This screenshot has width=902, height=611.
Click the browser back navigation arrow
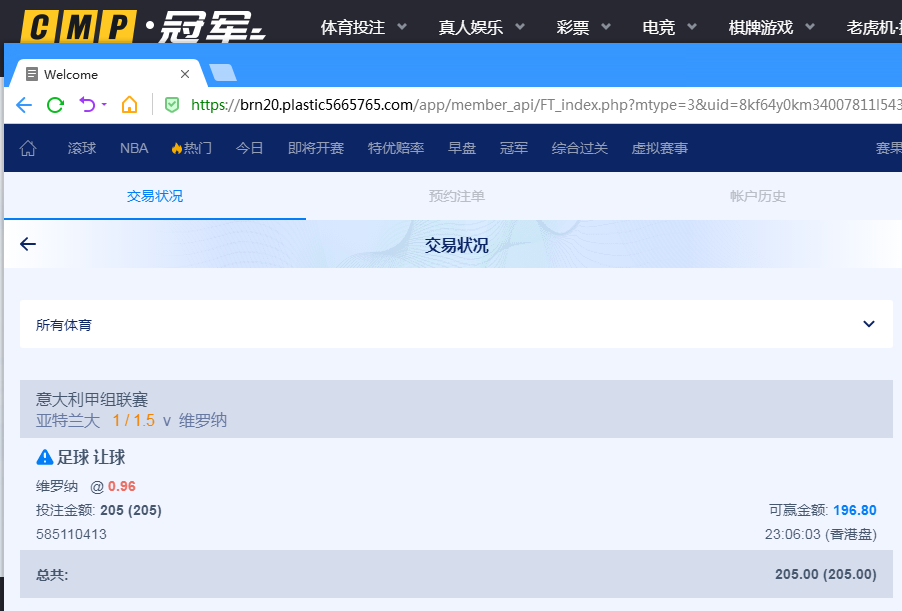point(22,105)
